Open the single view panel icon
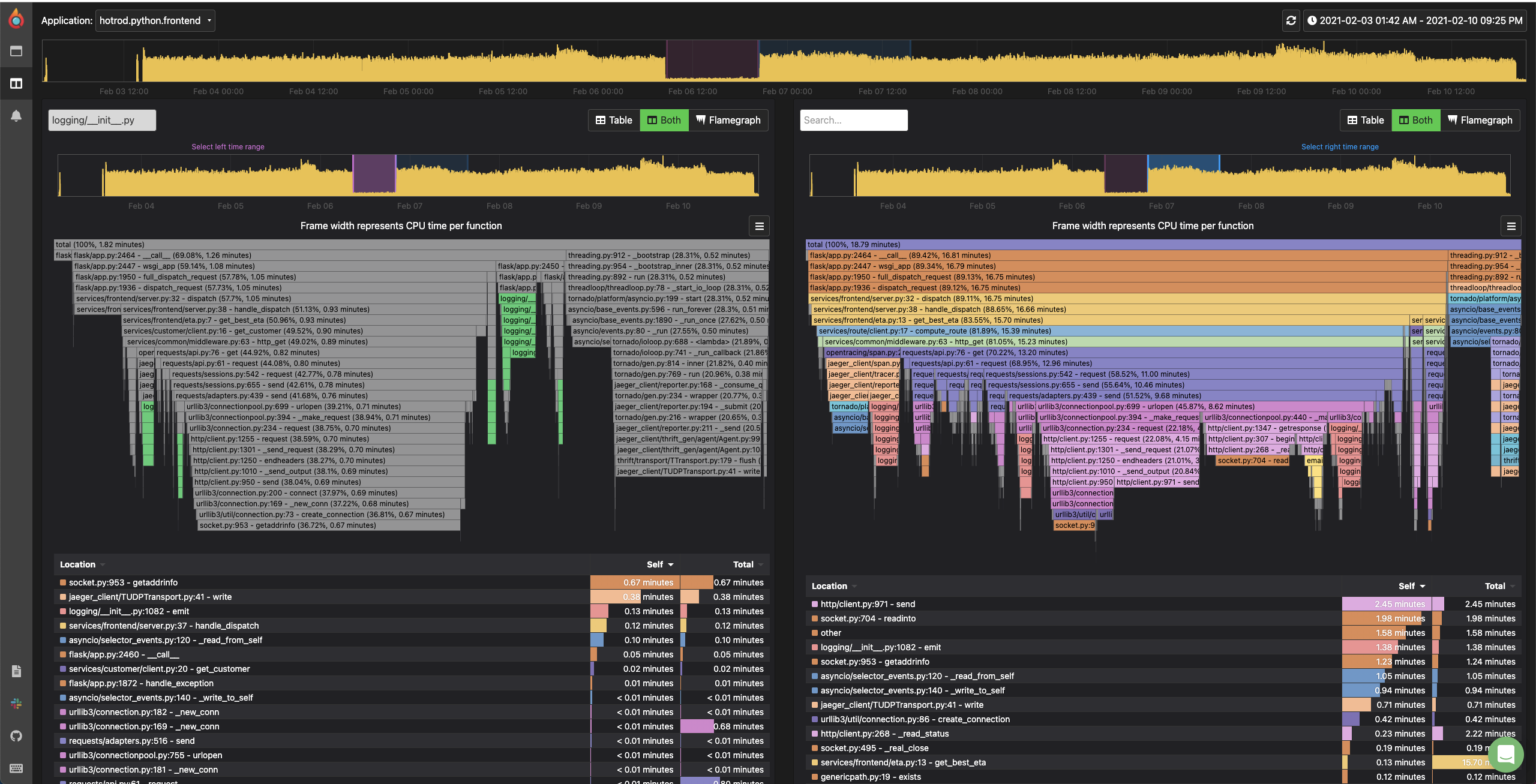1536x784 pixels. click(x=16, y=52)
